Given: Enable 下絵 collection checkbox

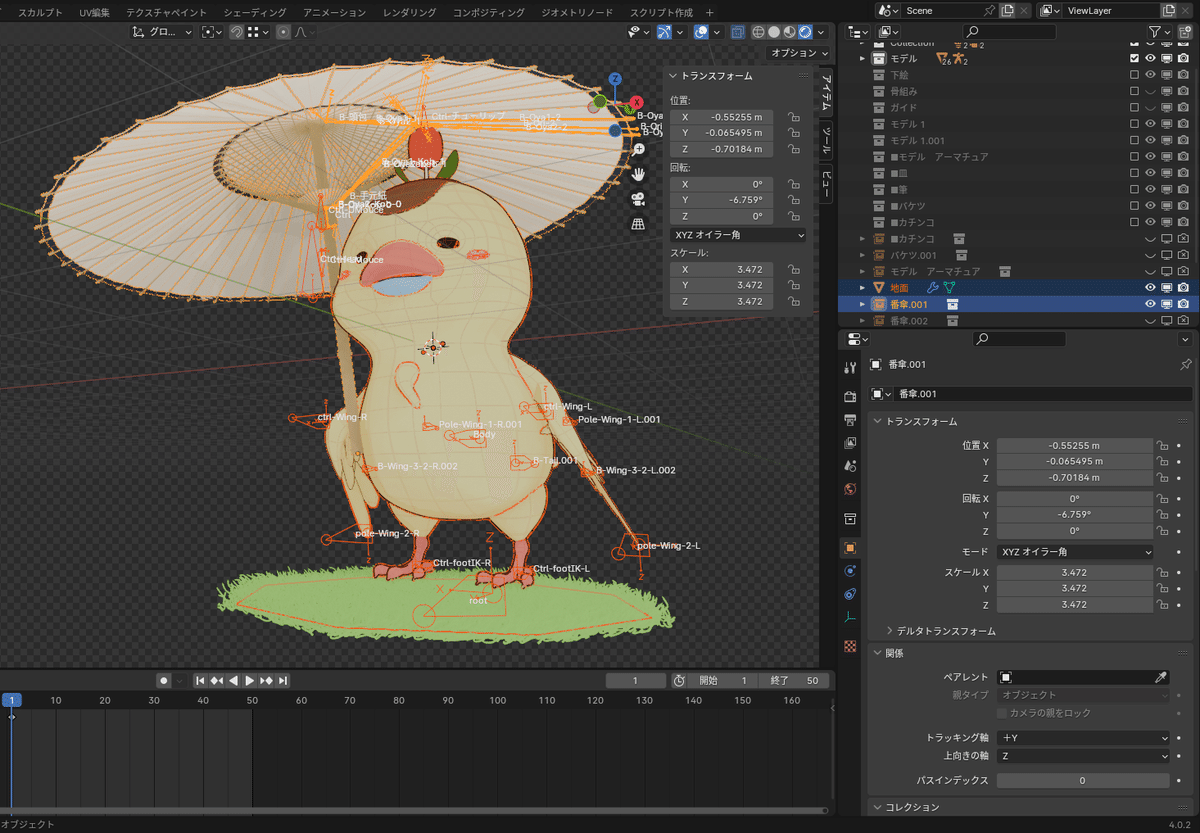Looking at the screenshot, I should tap(1134, 75).
